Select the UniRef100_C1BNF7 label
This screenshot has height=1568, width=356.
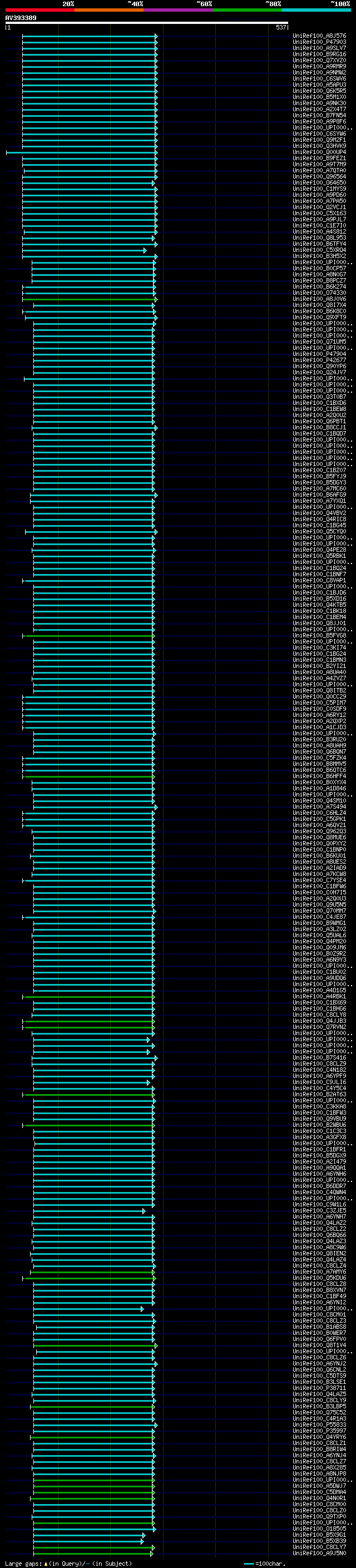click(319, 574)
